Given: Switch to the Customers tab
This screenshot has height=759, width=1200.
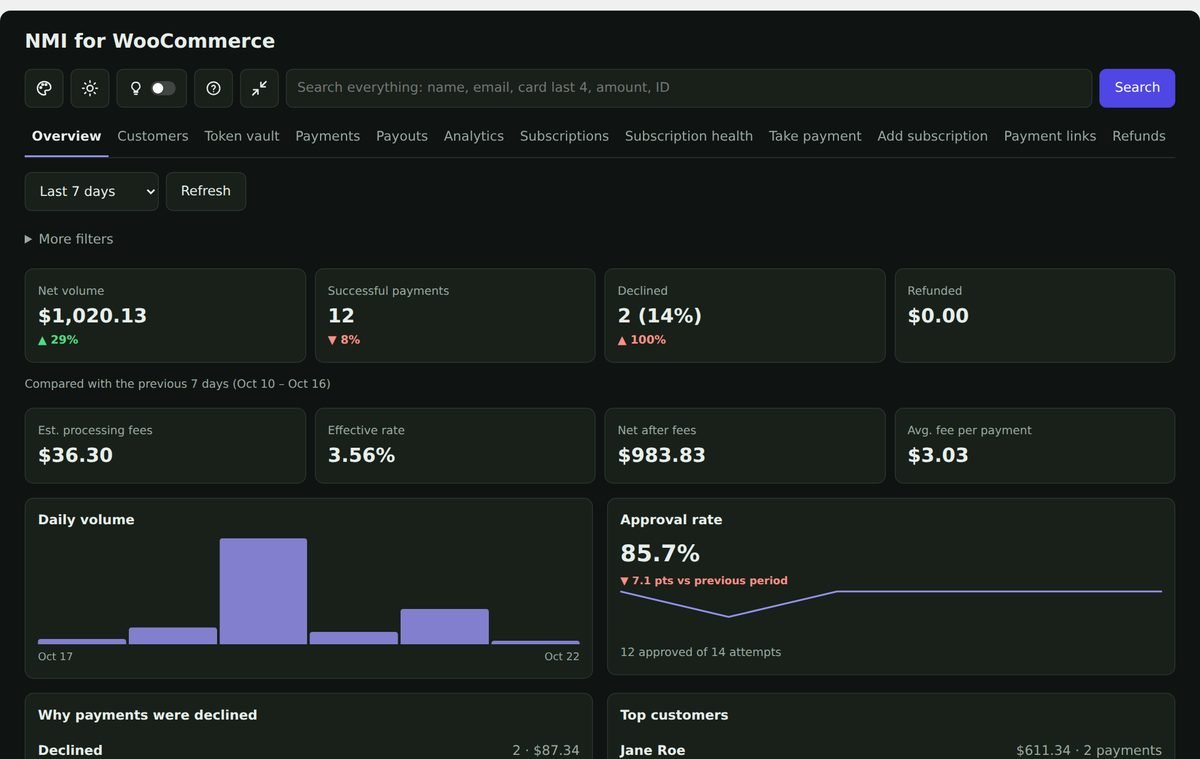Looking at the screenshot, I should coord(153,136).
